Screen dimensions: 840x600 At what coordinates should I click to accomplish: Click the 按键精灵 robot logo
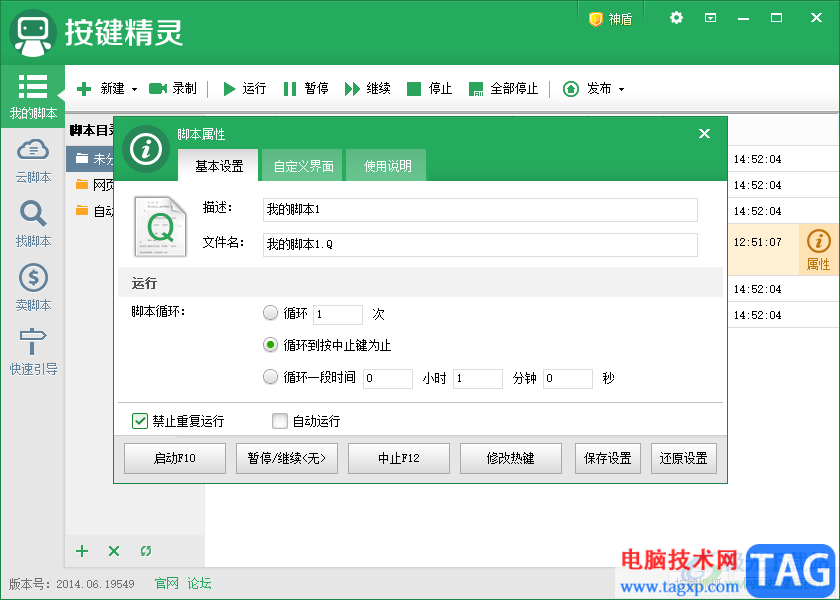[x=33, y=33]
